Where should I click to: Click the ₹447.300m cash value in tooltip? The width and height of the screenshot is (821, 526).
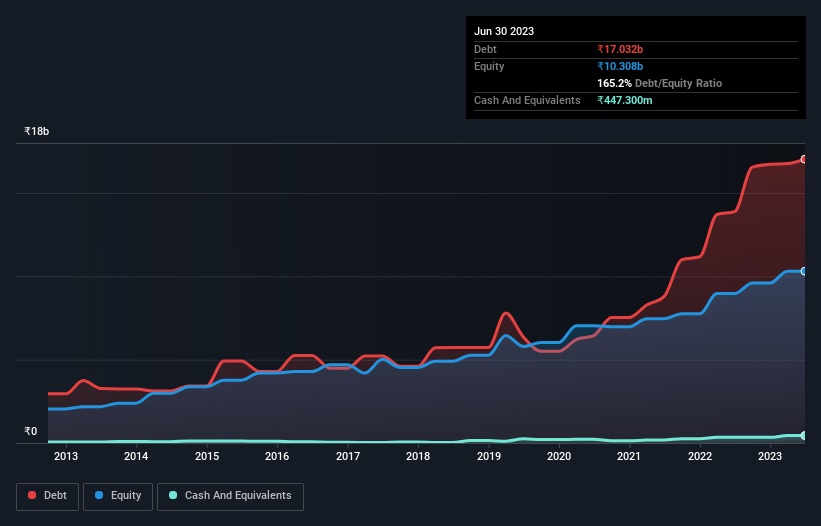tap(625, 100)
